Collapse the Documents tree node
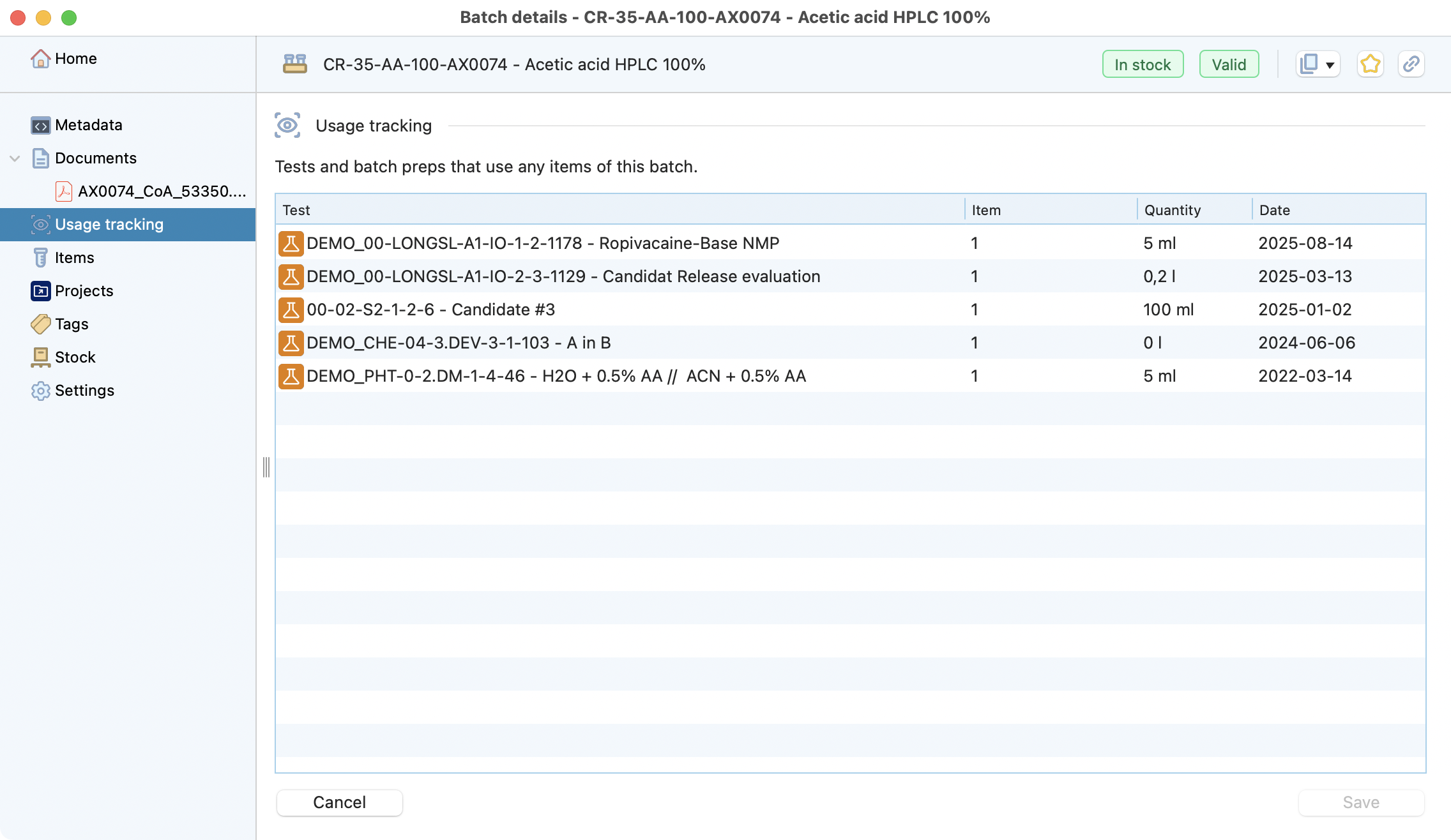The image size is (1451, 840). (15, 158)
